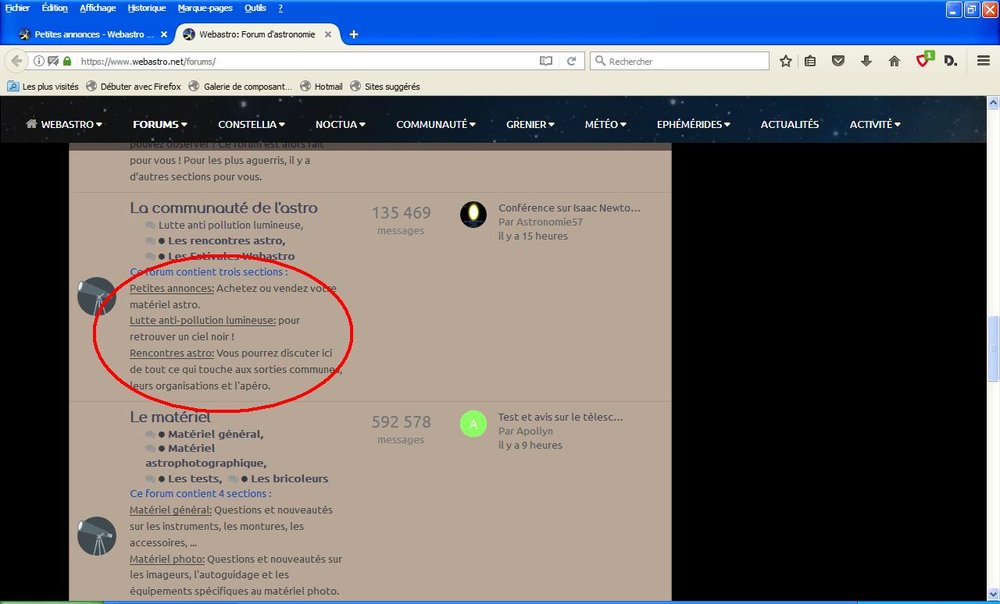Open the ACTUALITÉS navigation link
This screenshot has width=1000, height=604.
(x=790, y=124)
